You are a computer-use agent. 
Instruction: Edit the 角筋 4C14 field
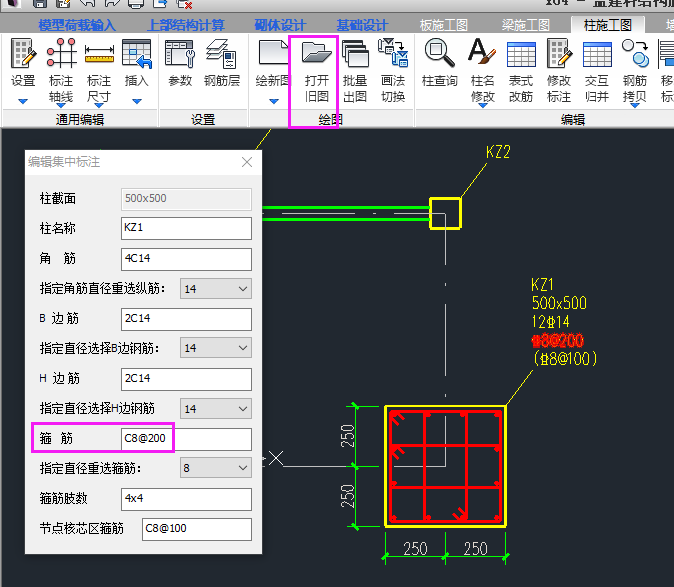point(186,259)
